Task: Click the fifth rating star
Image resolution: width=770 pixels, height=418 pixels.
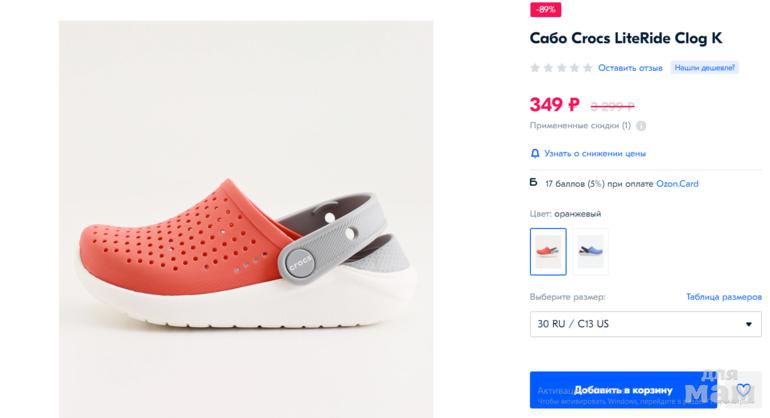Action: (x=588, y=68)
